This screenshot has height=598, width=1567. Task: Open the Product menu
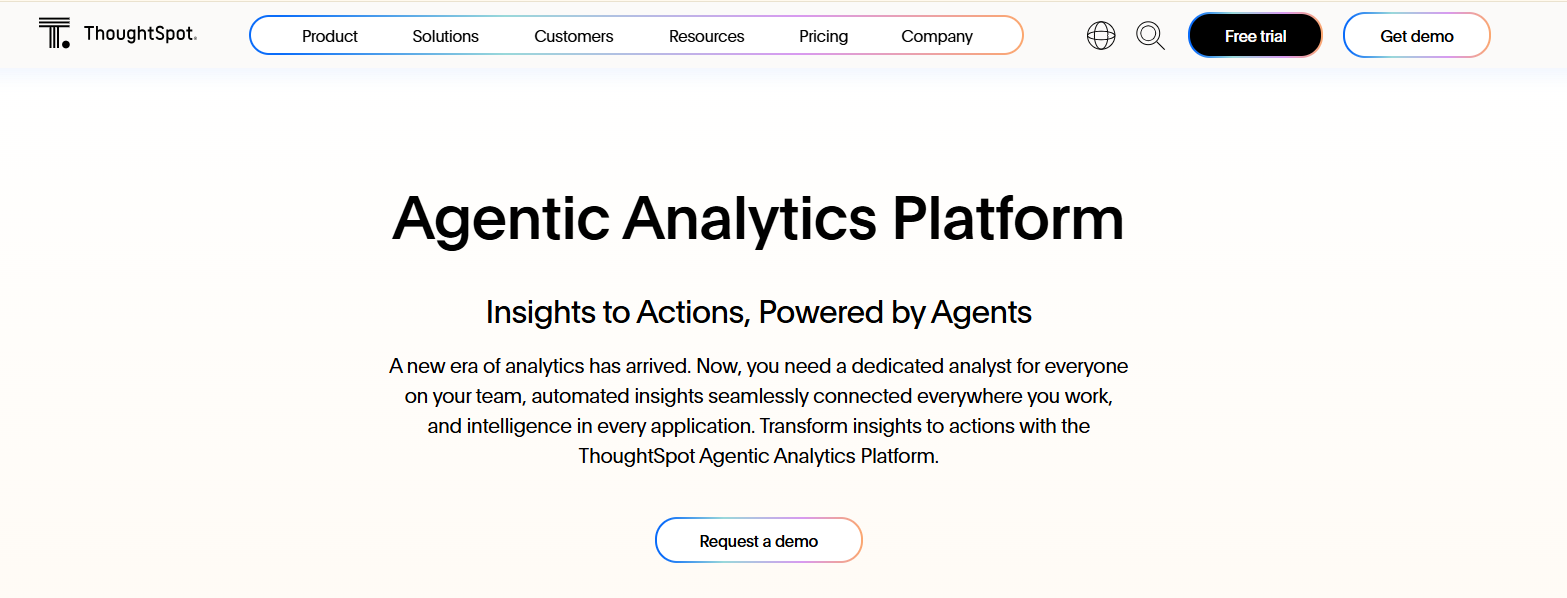coord(330,35)
